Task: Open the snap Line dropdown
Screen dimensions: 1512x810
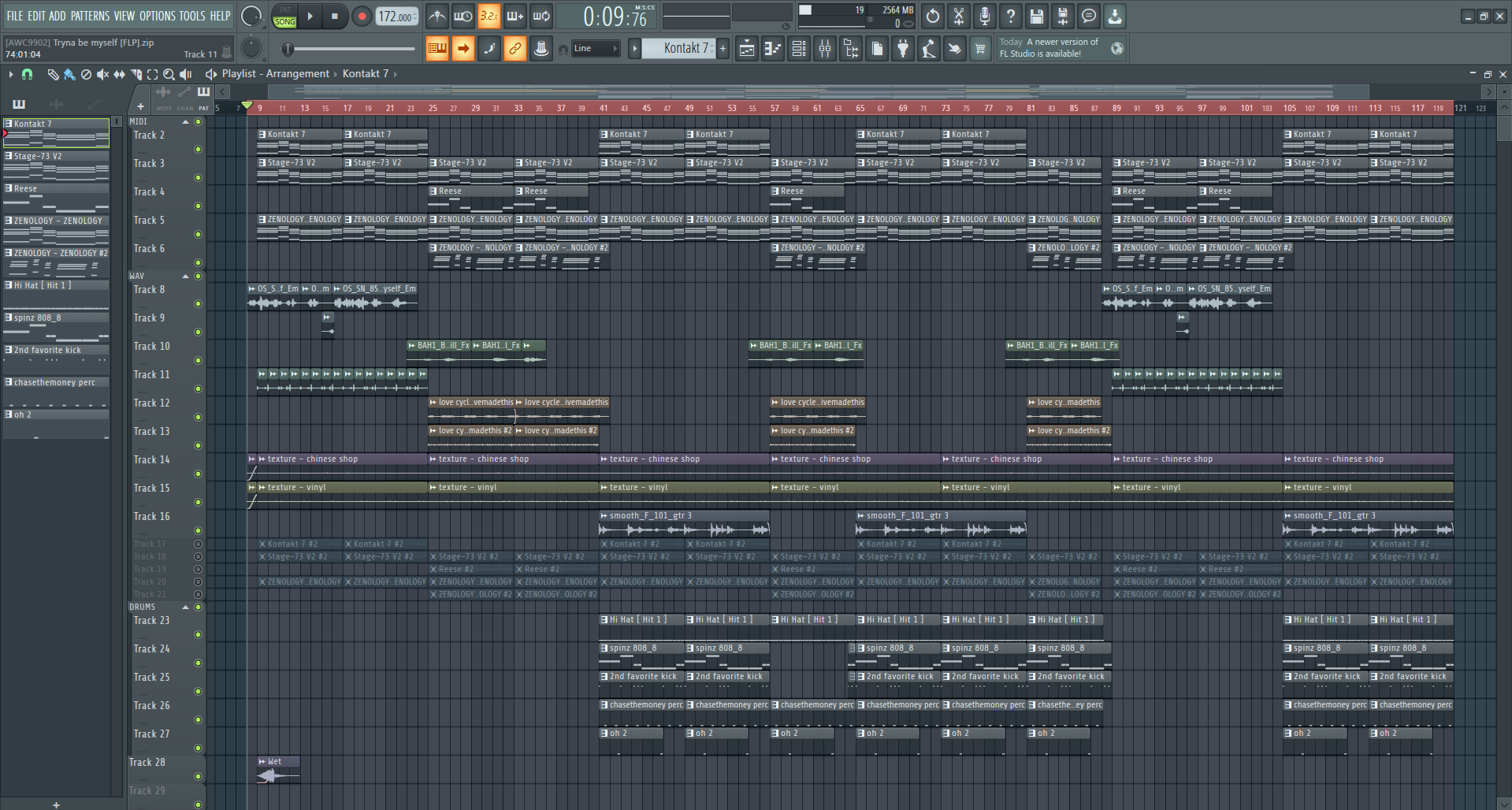Action: pos(596,49)
